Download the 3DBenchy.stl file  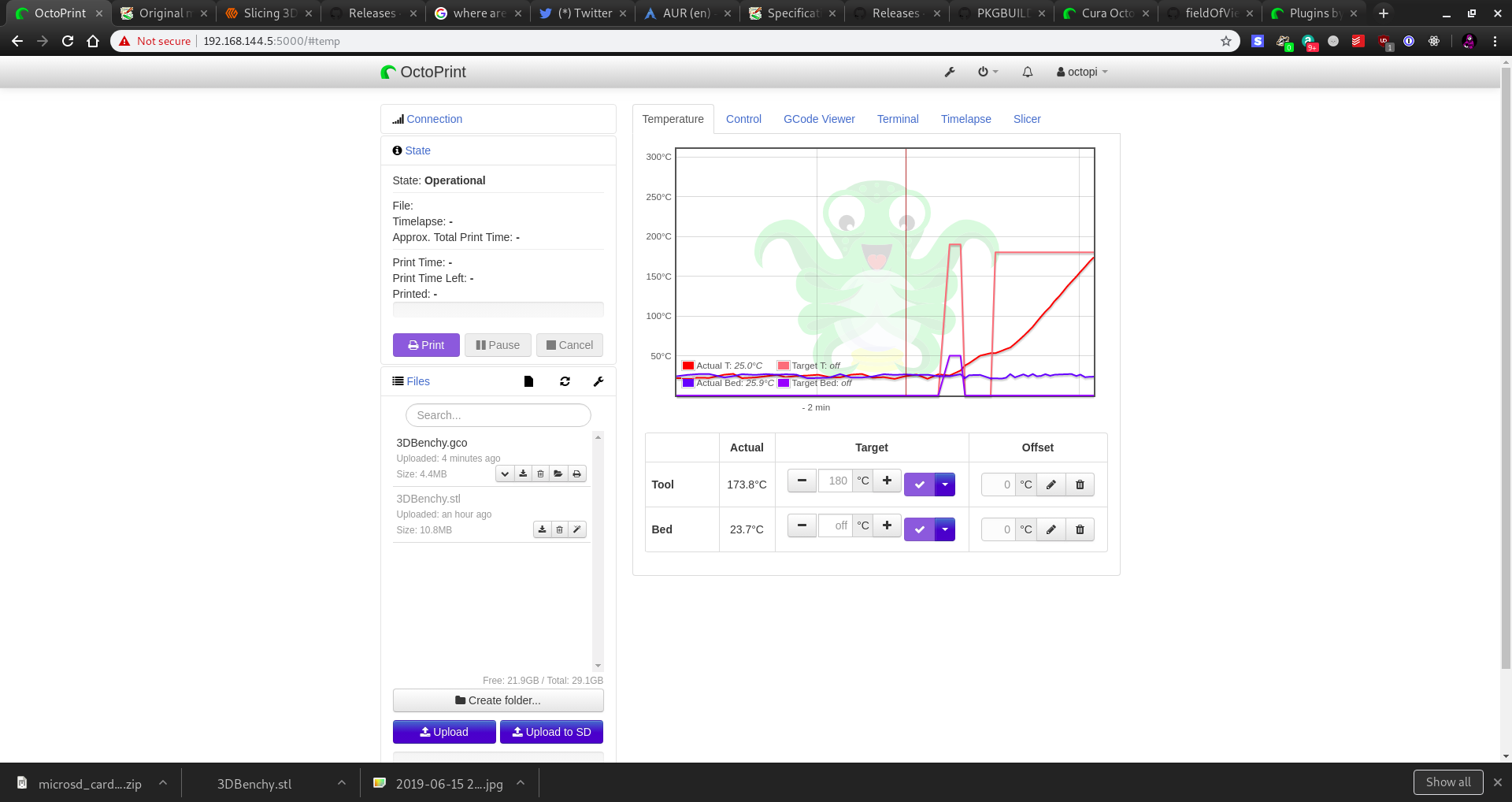pyautogui.click(x=542, y=529)
